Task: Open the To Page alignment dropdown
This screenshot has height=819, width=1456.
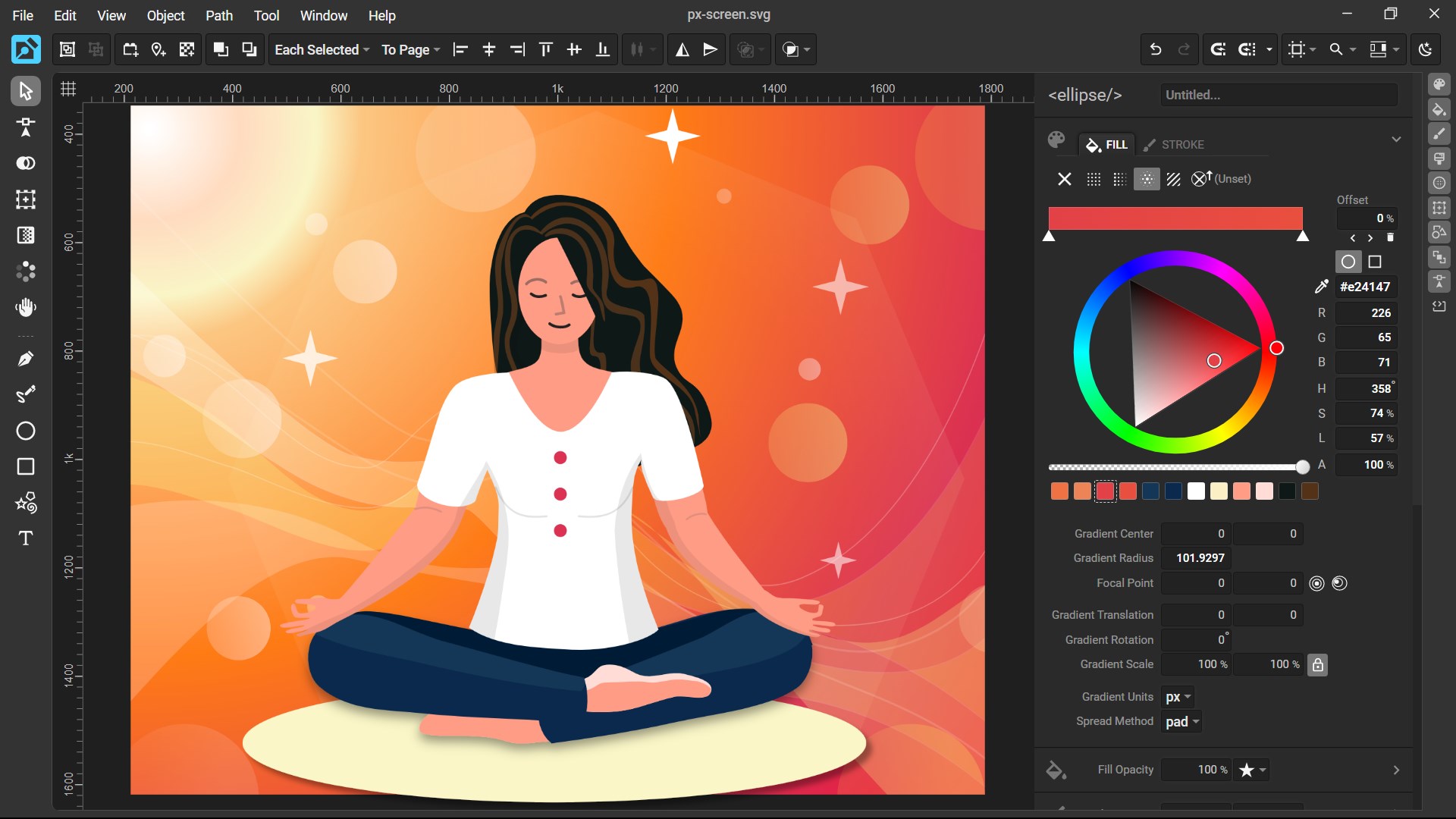Action: (x=410, y=49)
